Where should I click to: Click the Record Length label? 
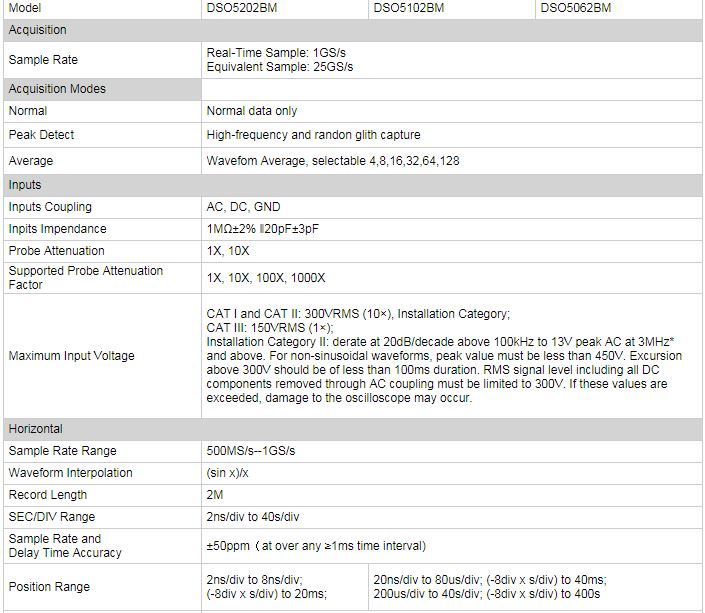click(48, 495)
